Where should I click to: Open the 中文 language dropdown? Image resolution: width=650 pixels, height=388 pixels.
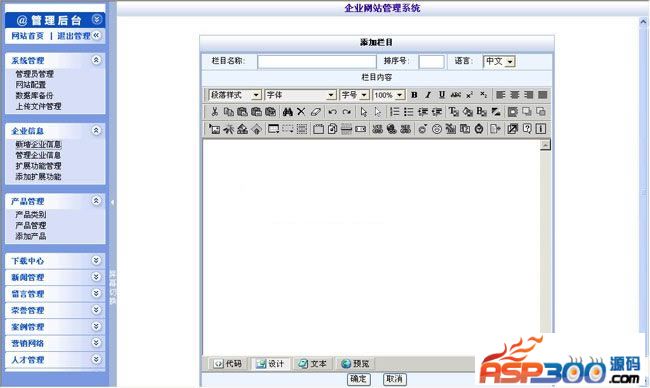click(499, 61)
